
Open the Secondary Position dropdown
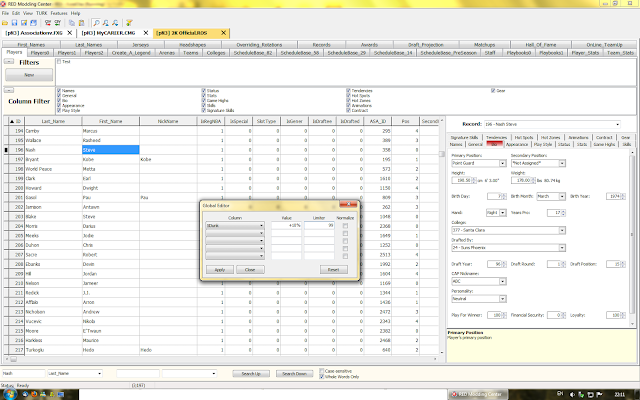tap(562, 163)
